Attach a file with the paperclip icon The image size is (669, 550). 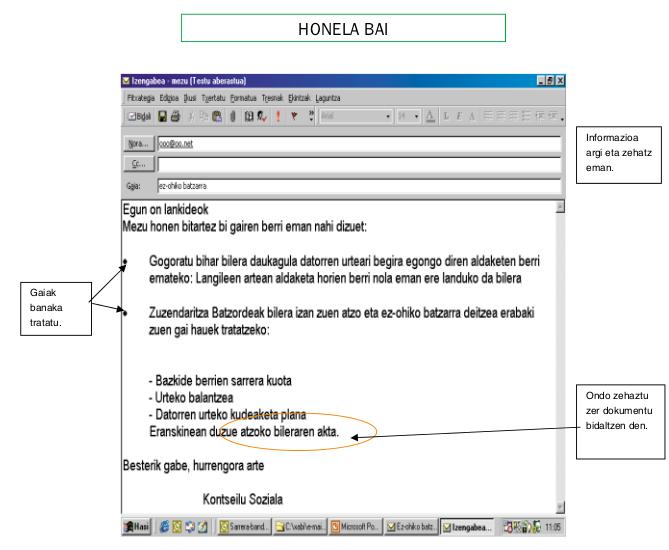click(x=234, y=117)
